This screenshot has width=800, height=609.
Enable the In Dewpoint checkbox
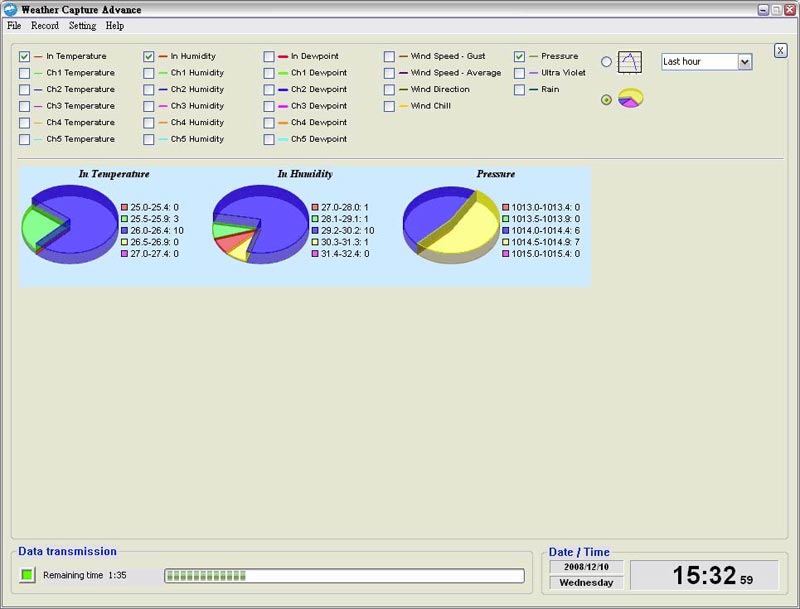pos(269,56)
